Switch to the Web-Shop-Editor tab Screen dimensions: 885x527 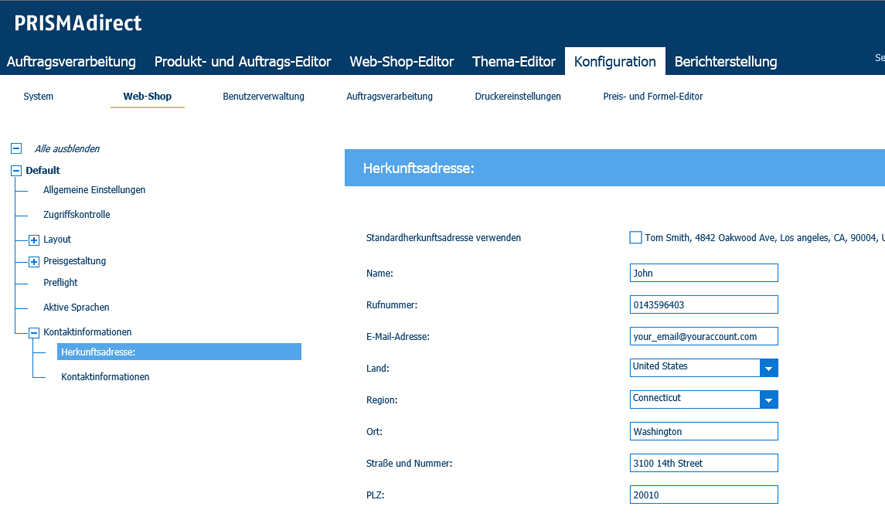(402, 62)
